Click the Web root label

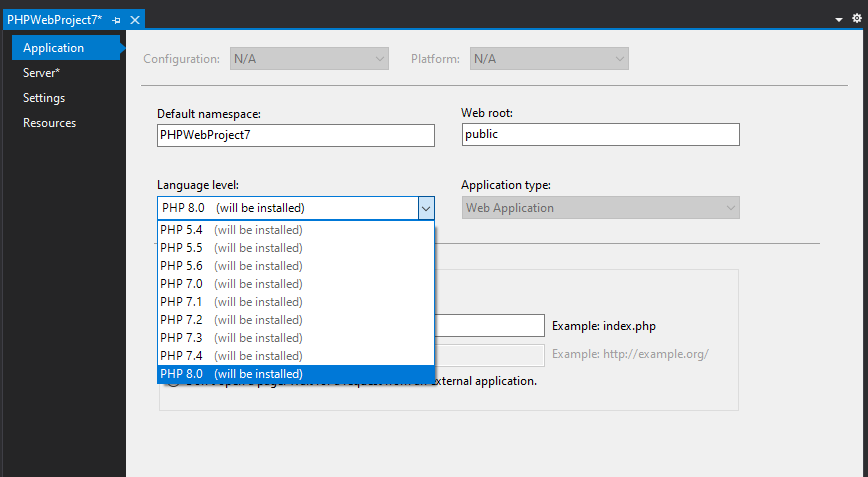coord(487,113)
